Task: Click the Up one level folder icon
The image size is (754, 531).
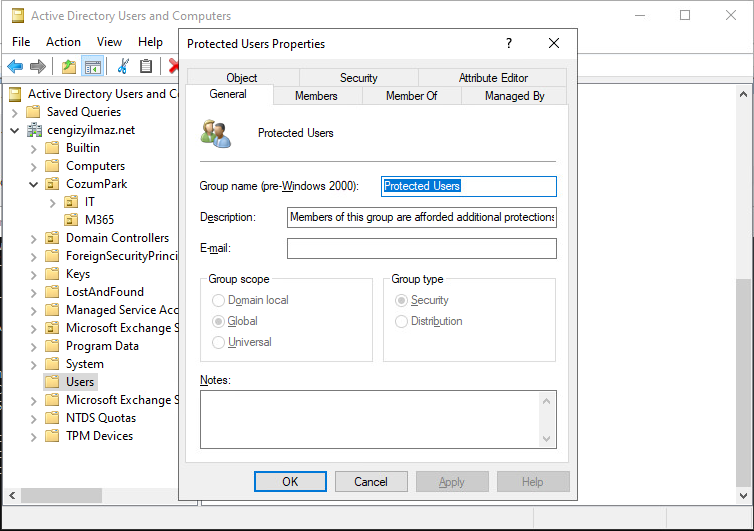Action: pos(68,67)
